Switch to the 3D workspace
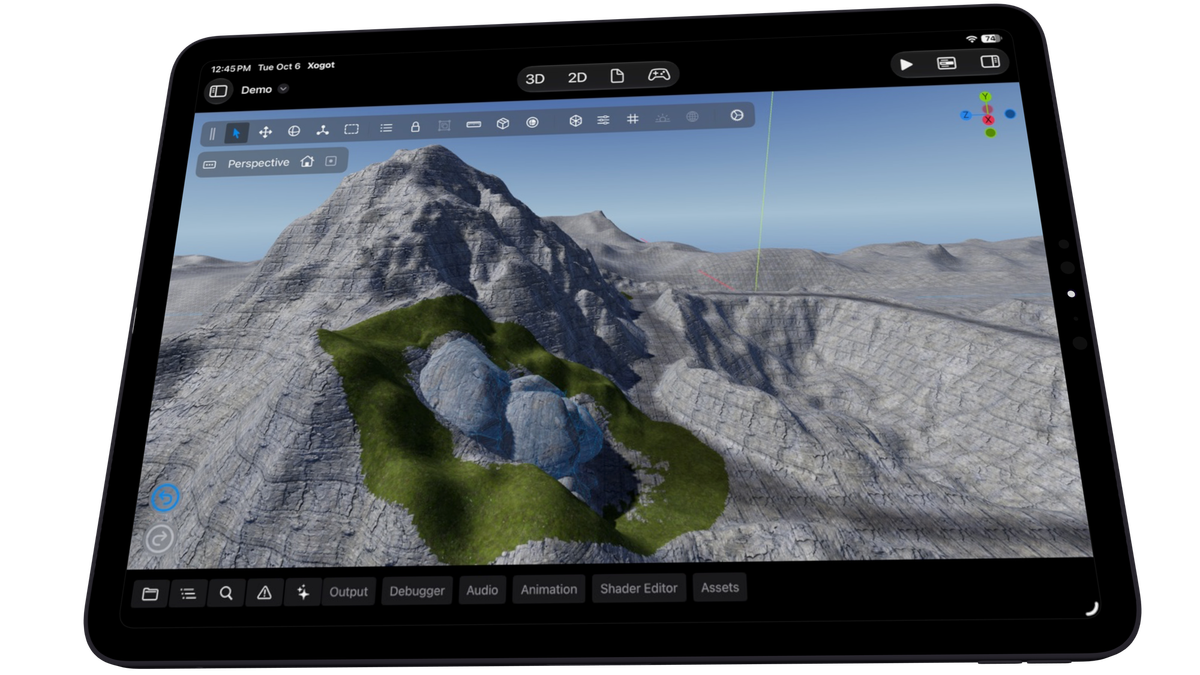The image size is (1200, 675). point(535,78)
